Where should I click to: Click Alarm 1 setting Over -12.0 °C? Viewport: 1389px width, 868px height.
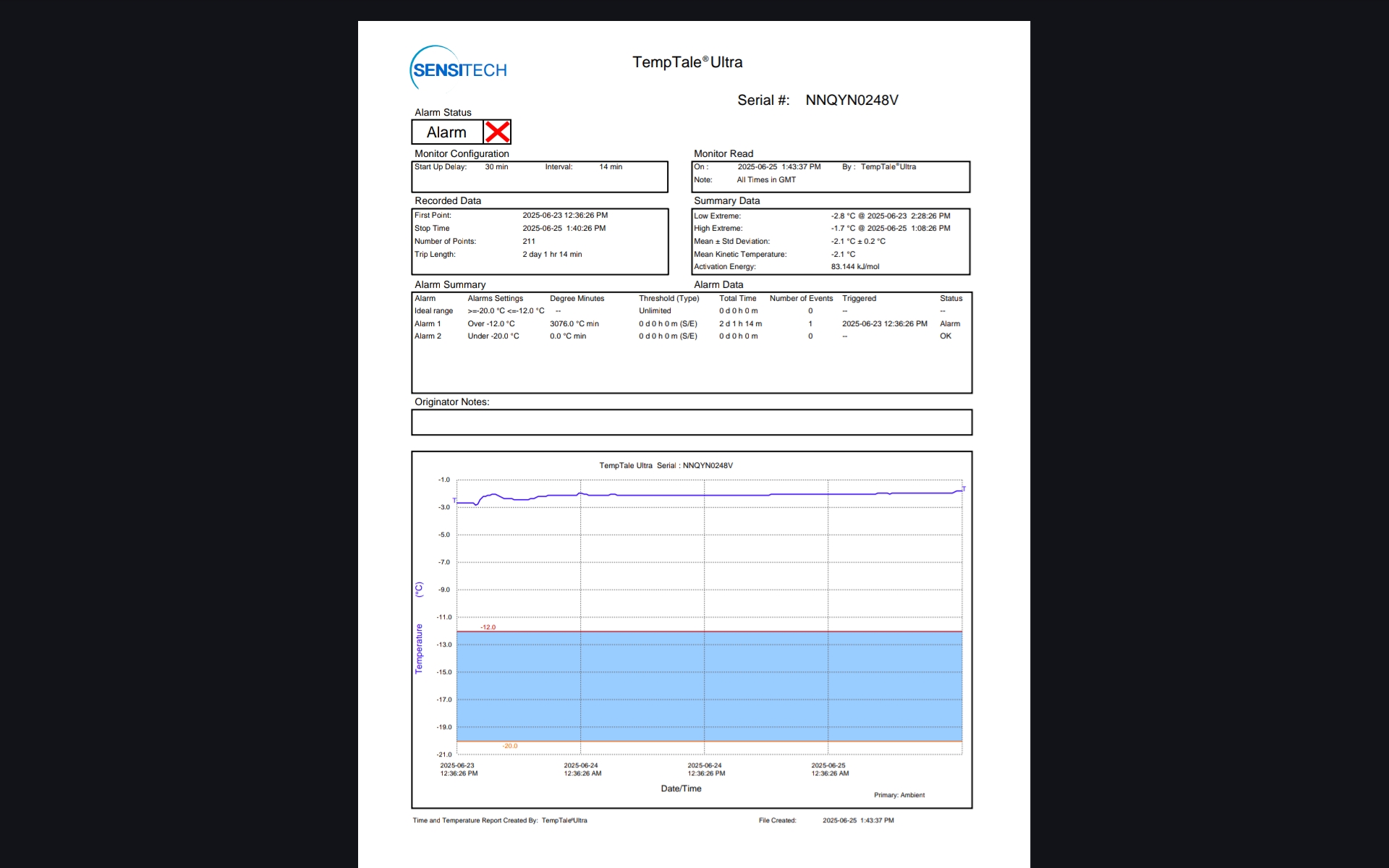(491, 324)
